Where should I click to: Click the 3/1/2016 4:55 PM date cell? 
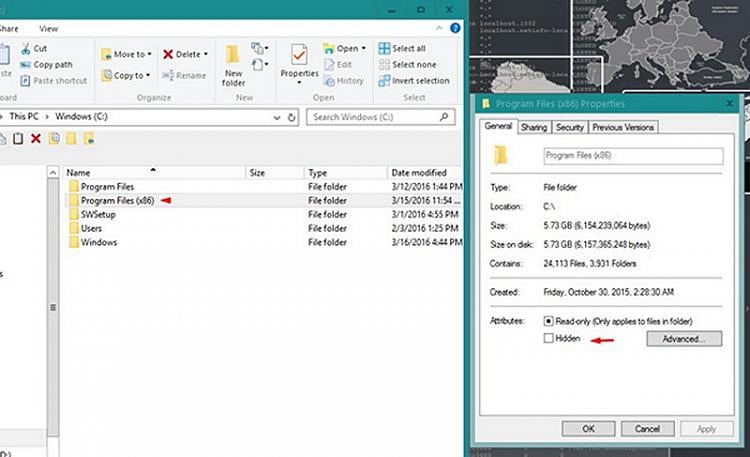[x=425, y=214]
